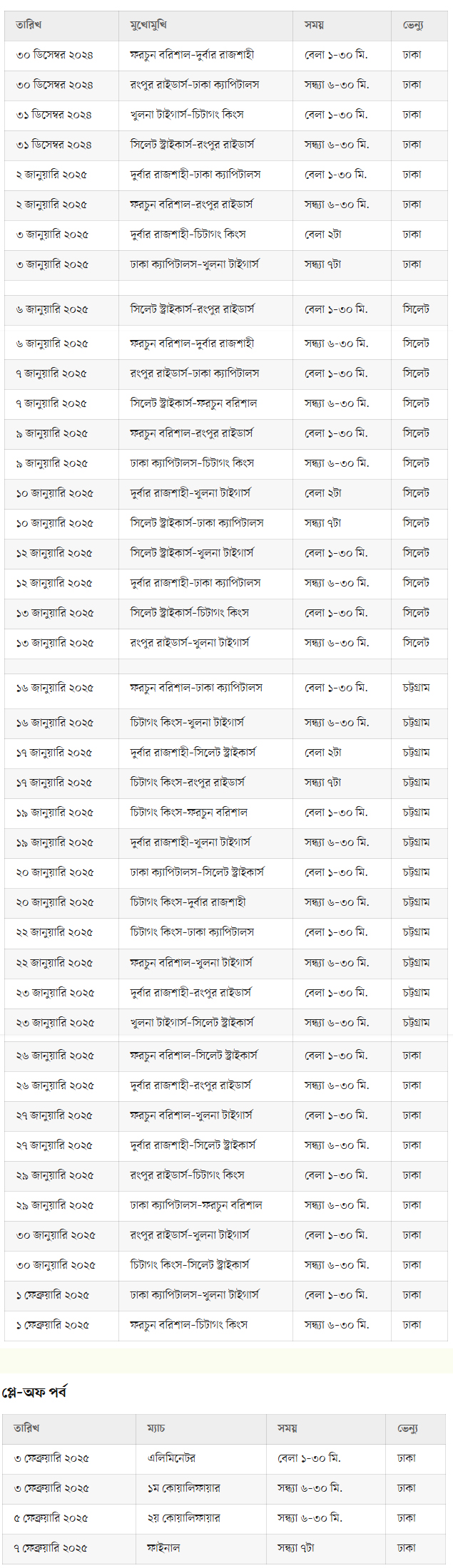Click the ঢাকা ক্যাপিটালস-চিটাগং কিংস fixture
Viewport: 453px width, 1568px height.
[x=192, y=463]
